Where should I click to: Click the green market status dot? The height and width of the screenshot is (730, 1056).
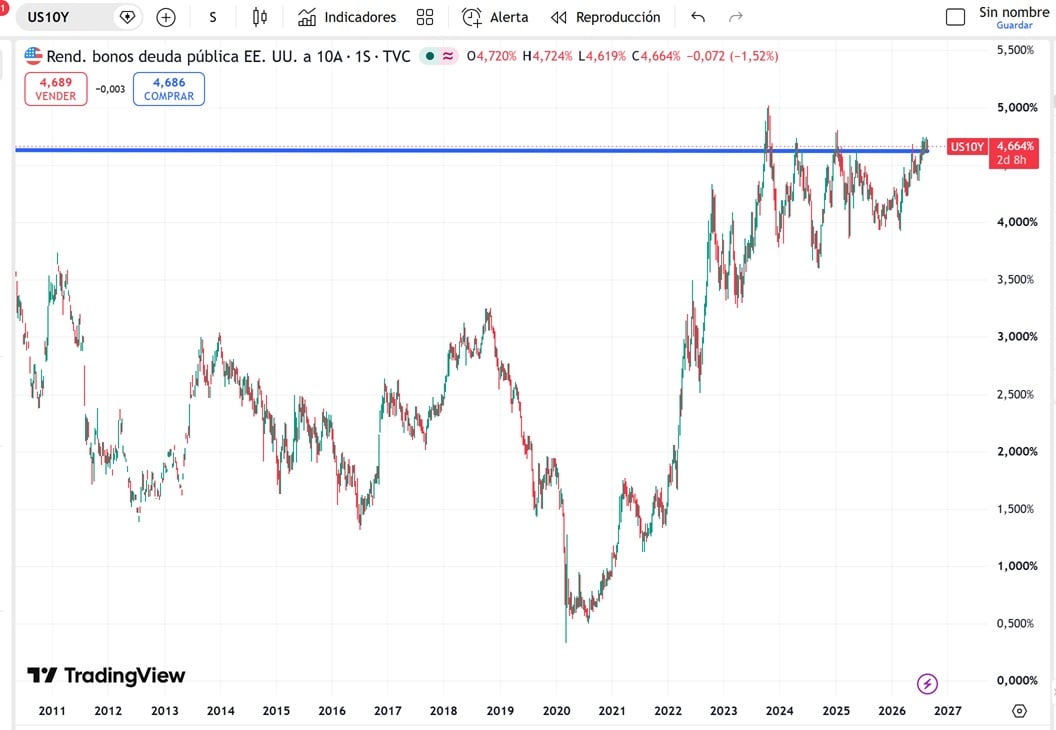tap(430, 57)
